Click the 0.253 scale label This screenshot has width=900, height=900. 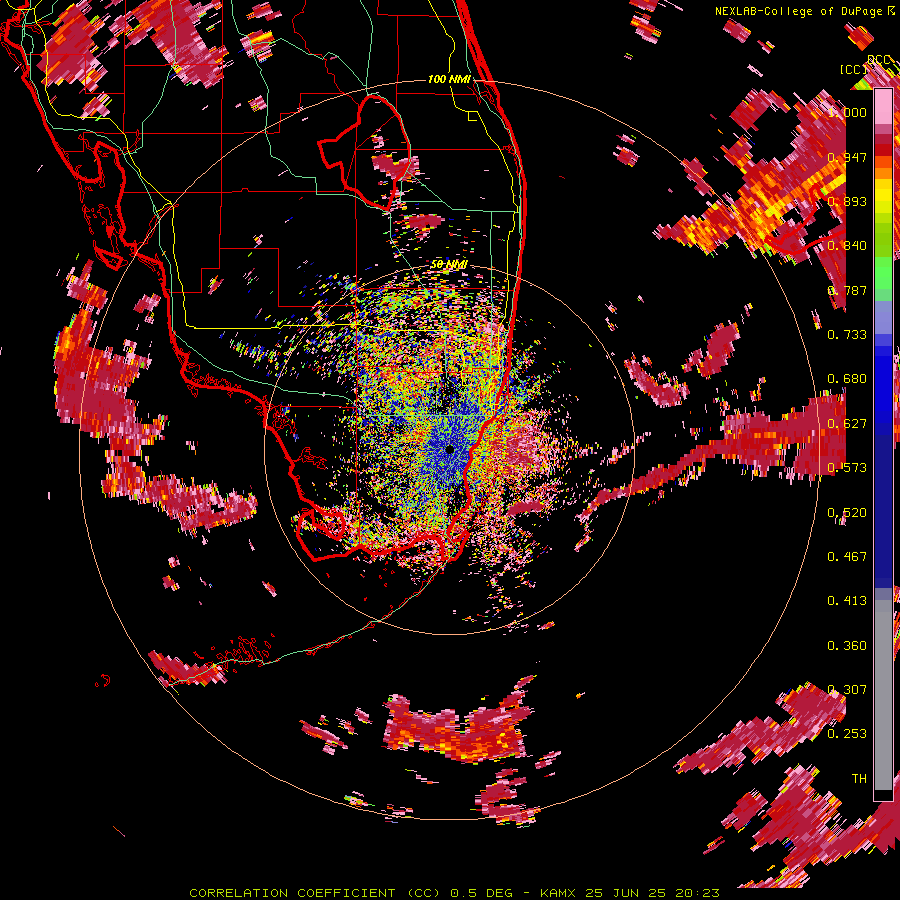tap(847, 734)
